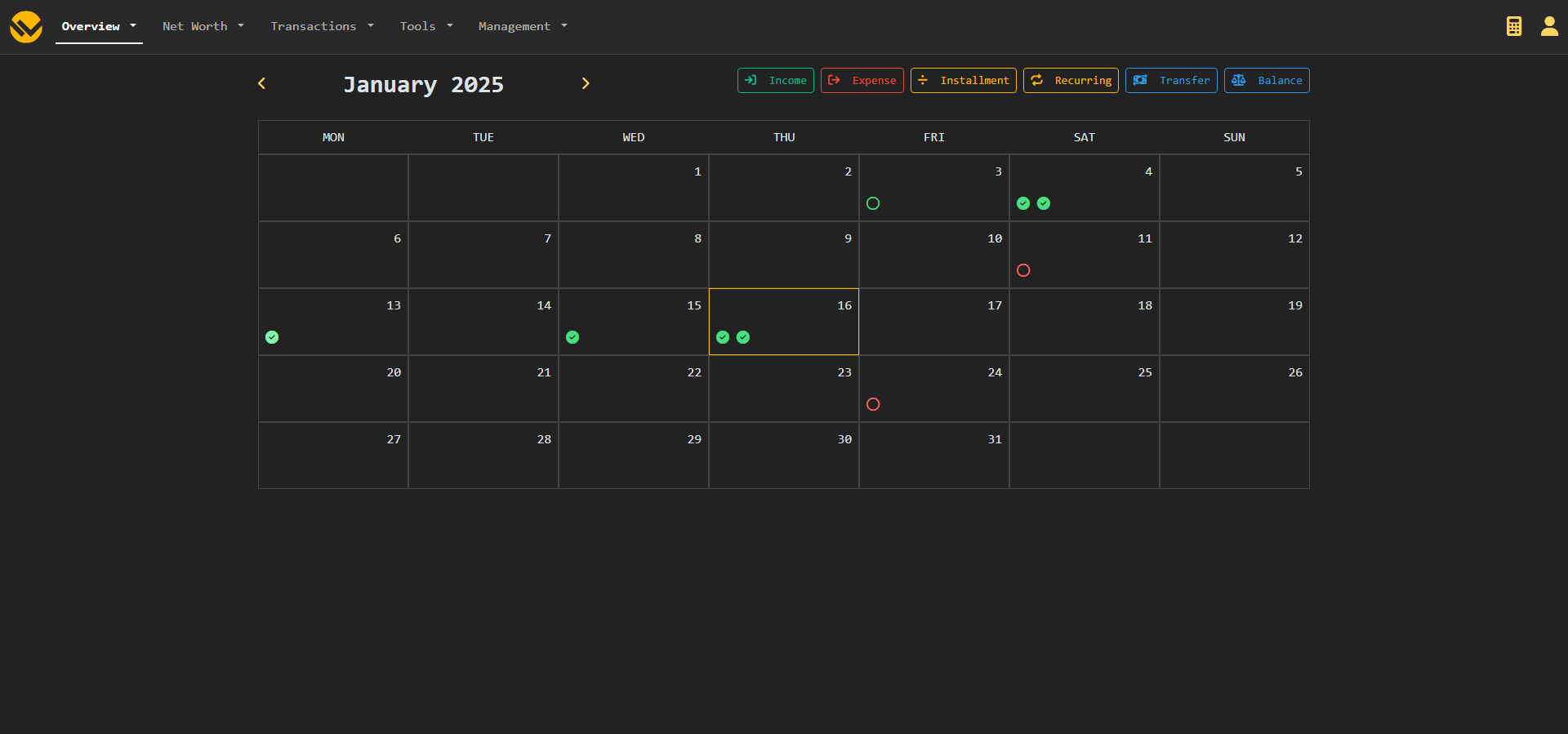Open the user profile icon
The width and height of the screenshot is (1568, 734).
[1548, 26]
